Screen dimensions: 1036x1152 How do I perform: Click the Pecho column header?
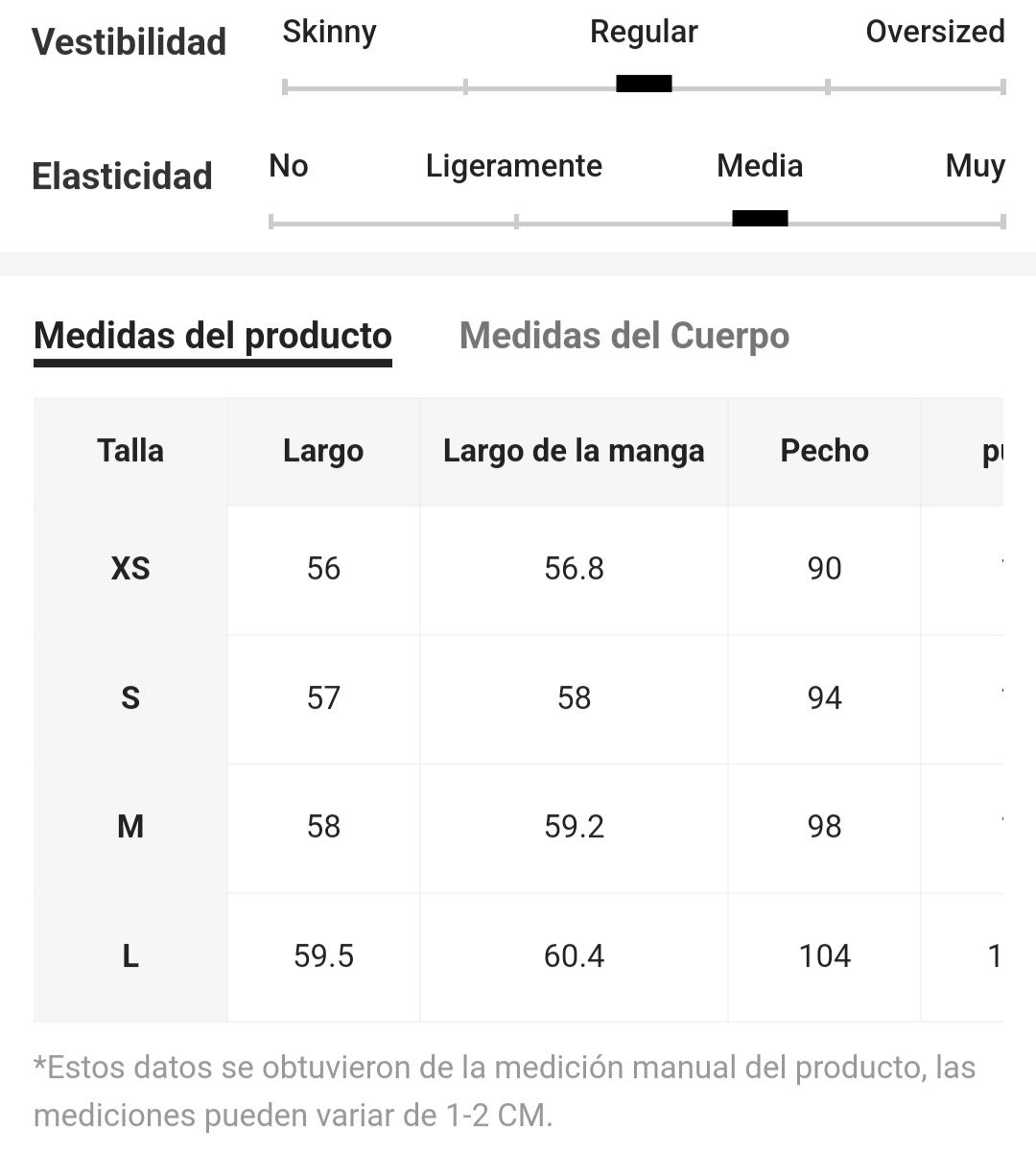coord(825,451)
